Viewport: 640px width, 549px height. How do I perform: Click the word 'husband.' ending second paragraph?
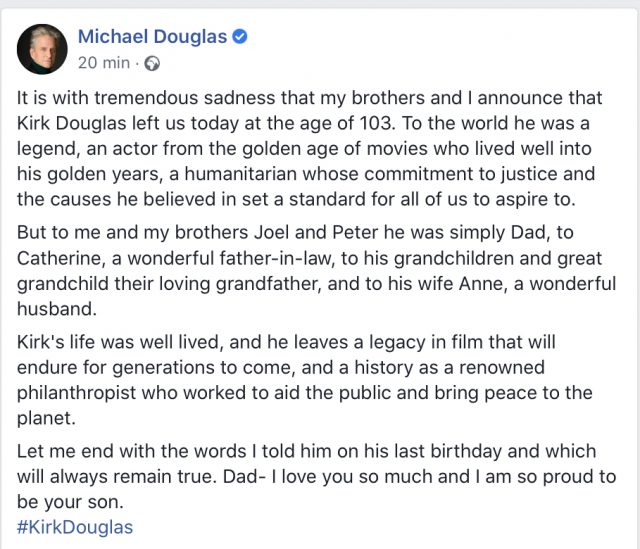pos(57,309)
